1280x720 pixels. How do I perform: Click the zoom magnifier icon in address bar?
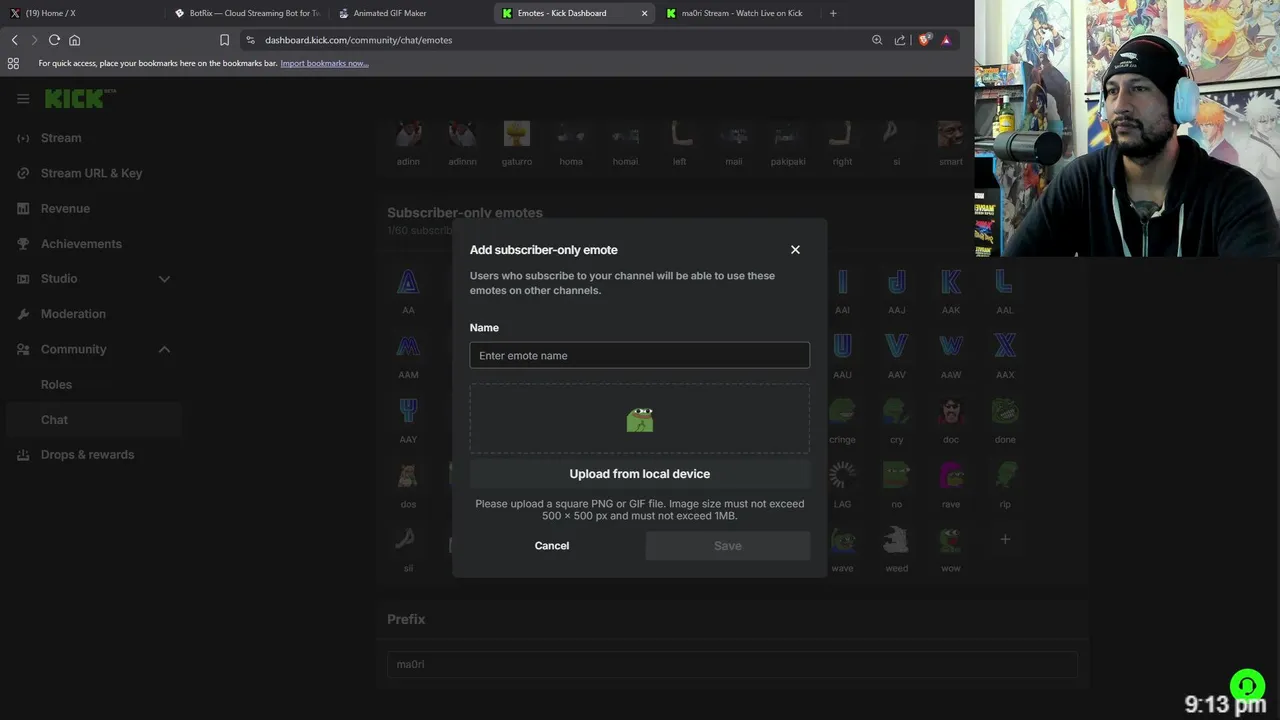877,40
